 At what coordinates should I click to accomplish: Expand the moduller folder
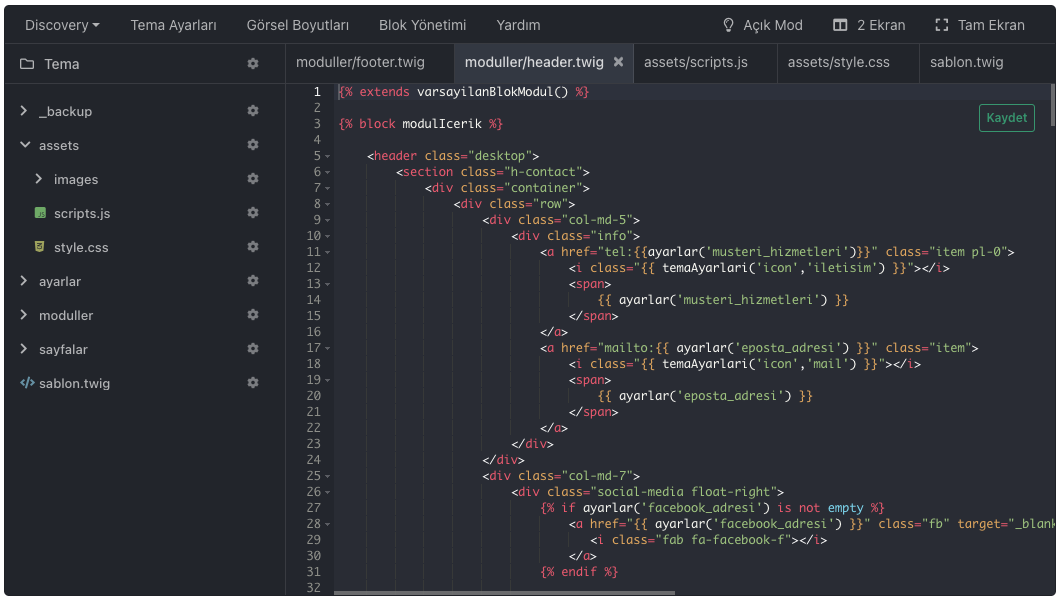click(24, 315)
